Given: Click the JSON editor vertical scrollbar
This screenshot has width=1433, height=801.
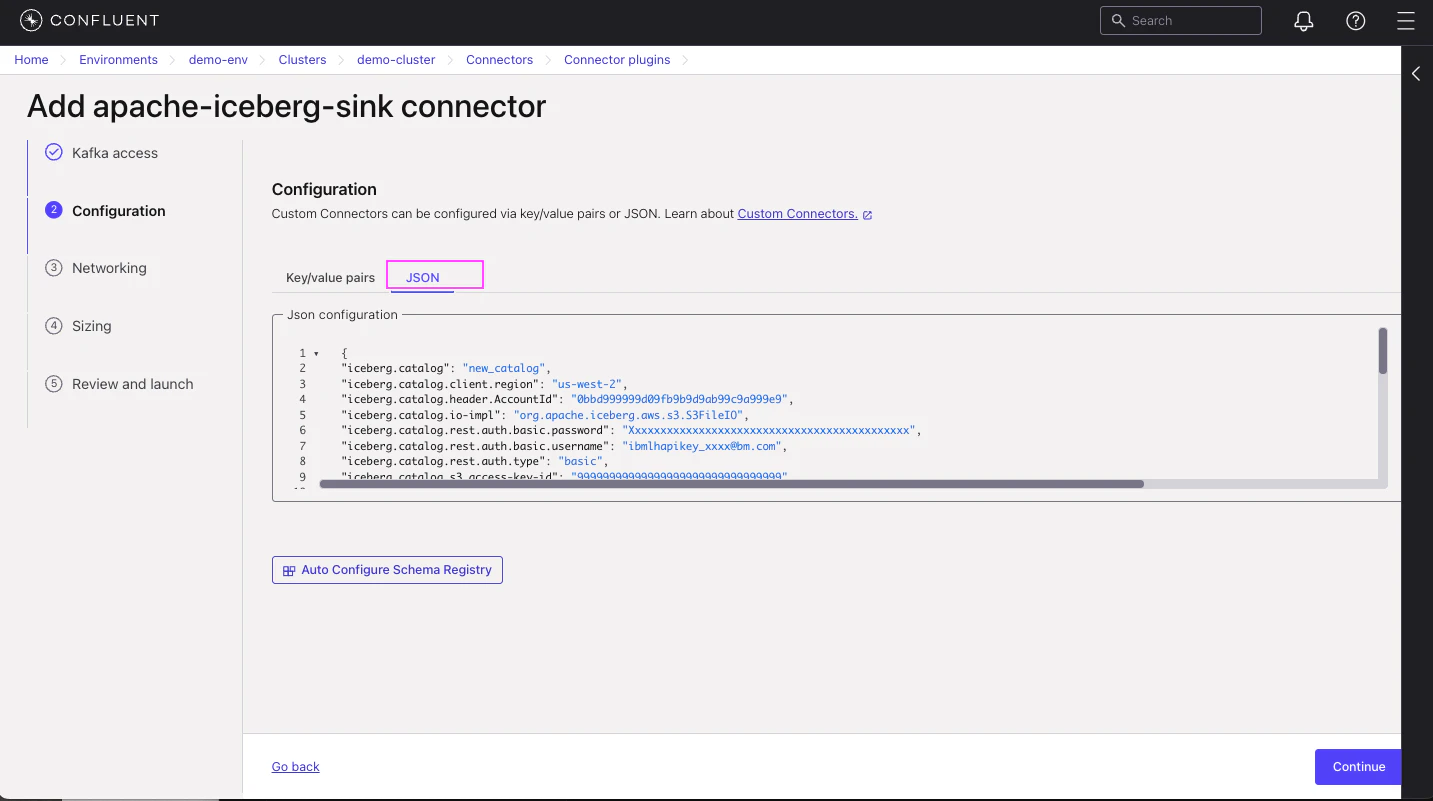Looking at the screenshot, I should click(1383, 351).
